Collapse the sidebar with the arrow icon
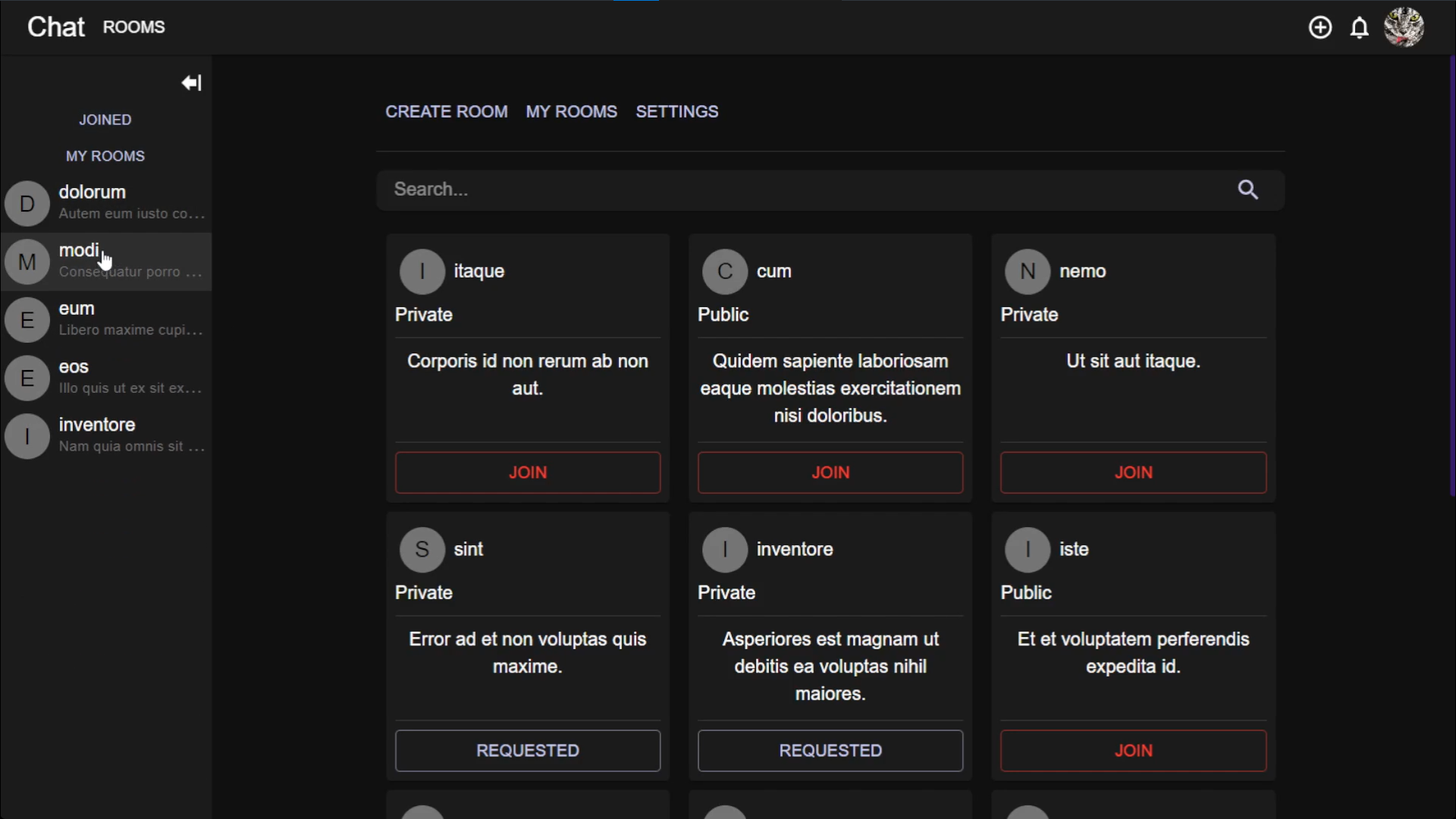 (191, 83)
